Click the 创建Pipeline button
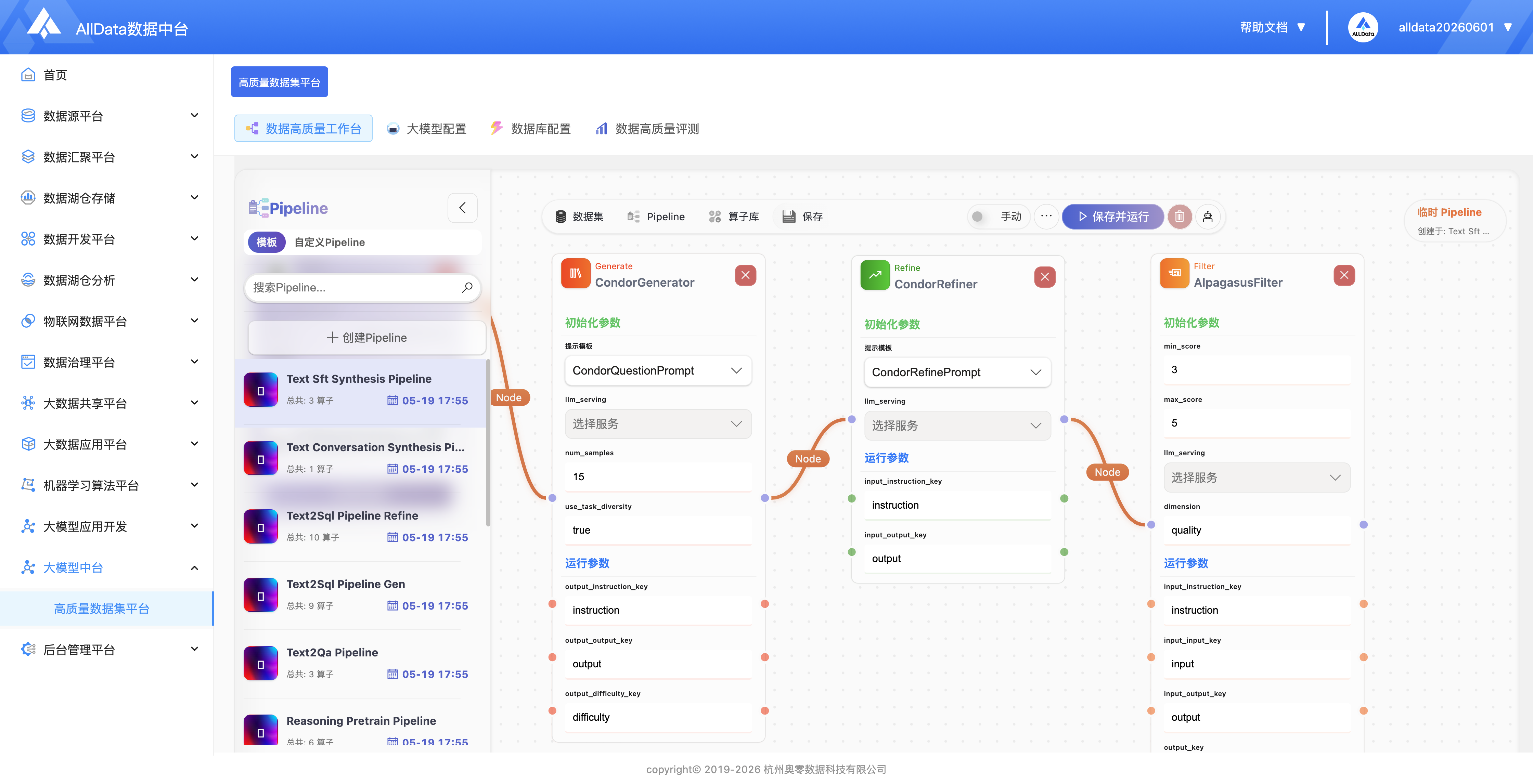 (x=366, y=337)
